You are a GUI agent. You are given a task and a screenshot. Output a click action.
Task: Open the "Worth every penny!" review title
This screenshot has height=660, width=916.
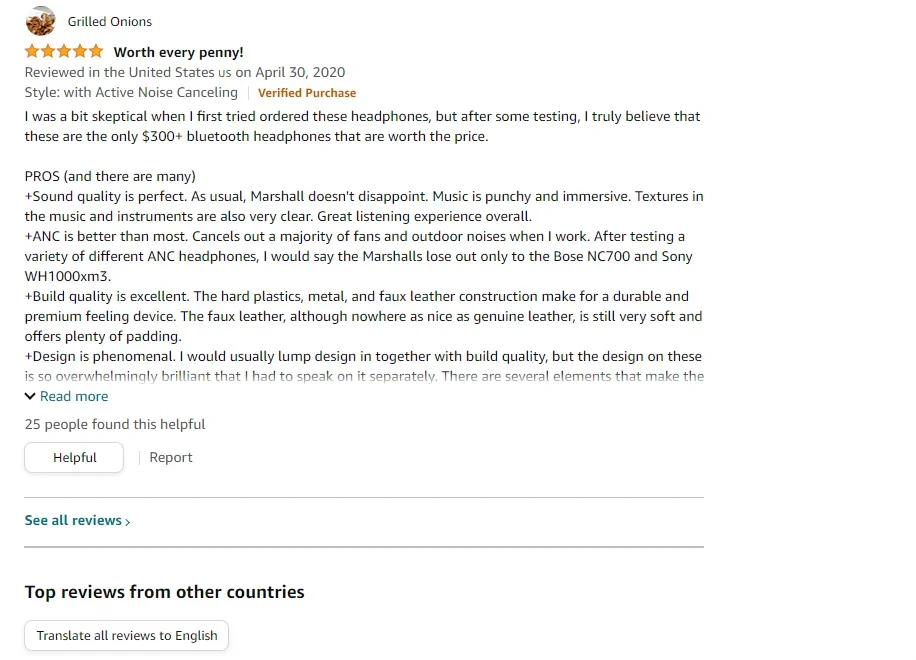(178, 52)
